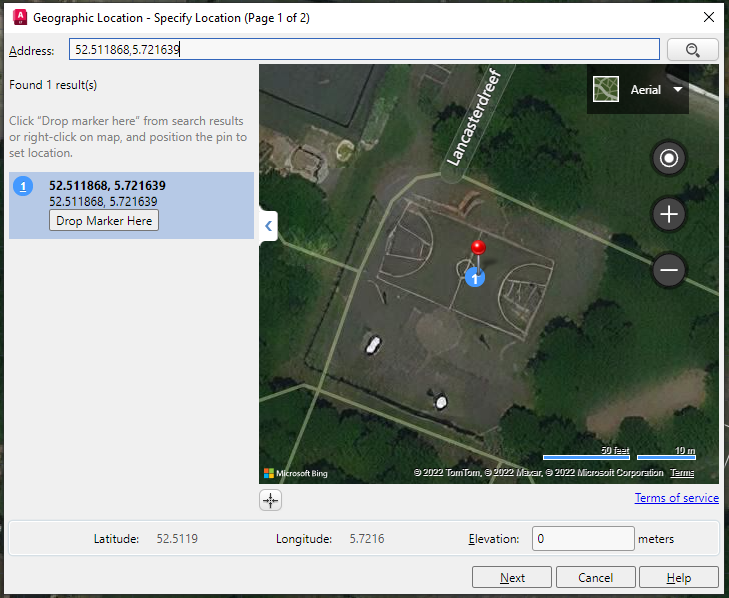This screenshot has width=729, height=598.
Task: Click the Elevation value input field
Action: pyautogui.click(x=582, y=539)
